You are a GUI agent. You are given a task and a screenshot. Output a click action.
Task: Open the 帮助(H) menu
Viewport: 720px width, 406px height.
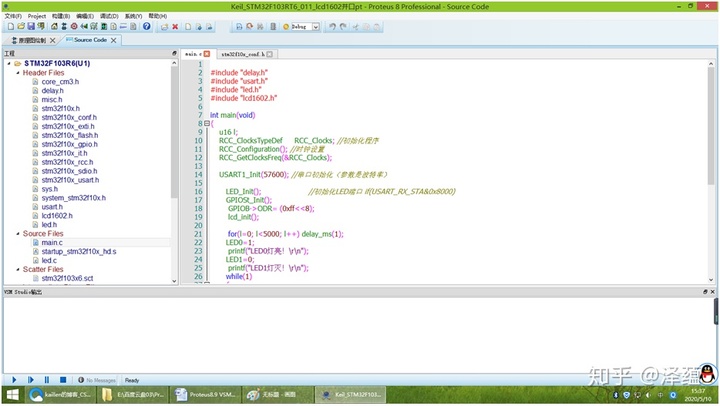click(158, 16)
